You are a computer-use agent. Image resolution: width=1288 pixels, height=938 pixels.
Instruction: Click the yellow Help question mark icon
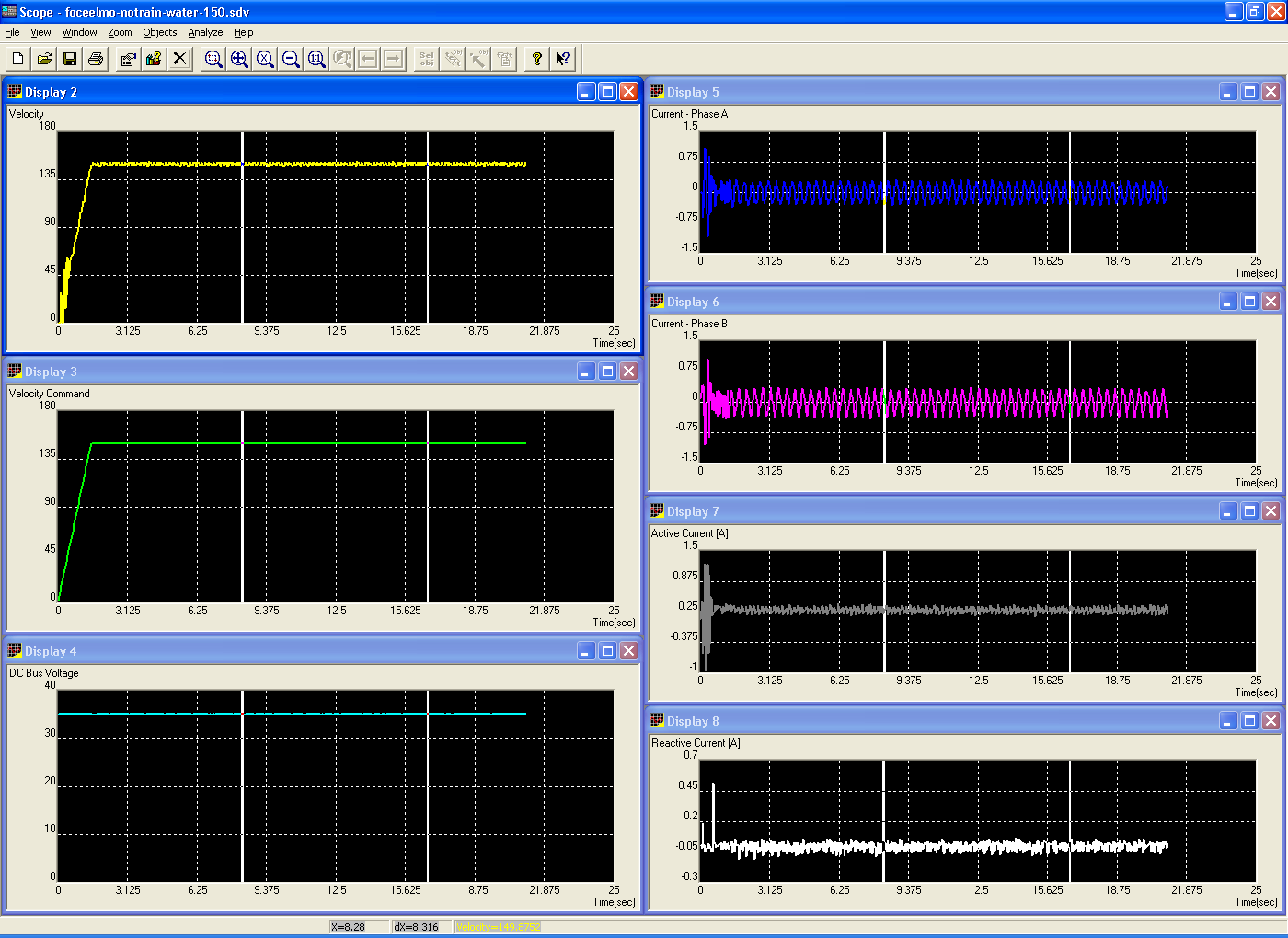pos(536,59)
